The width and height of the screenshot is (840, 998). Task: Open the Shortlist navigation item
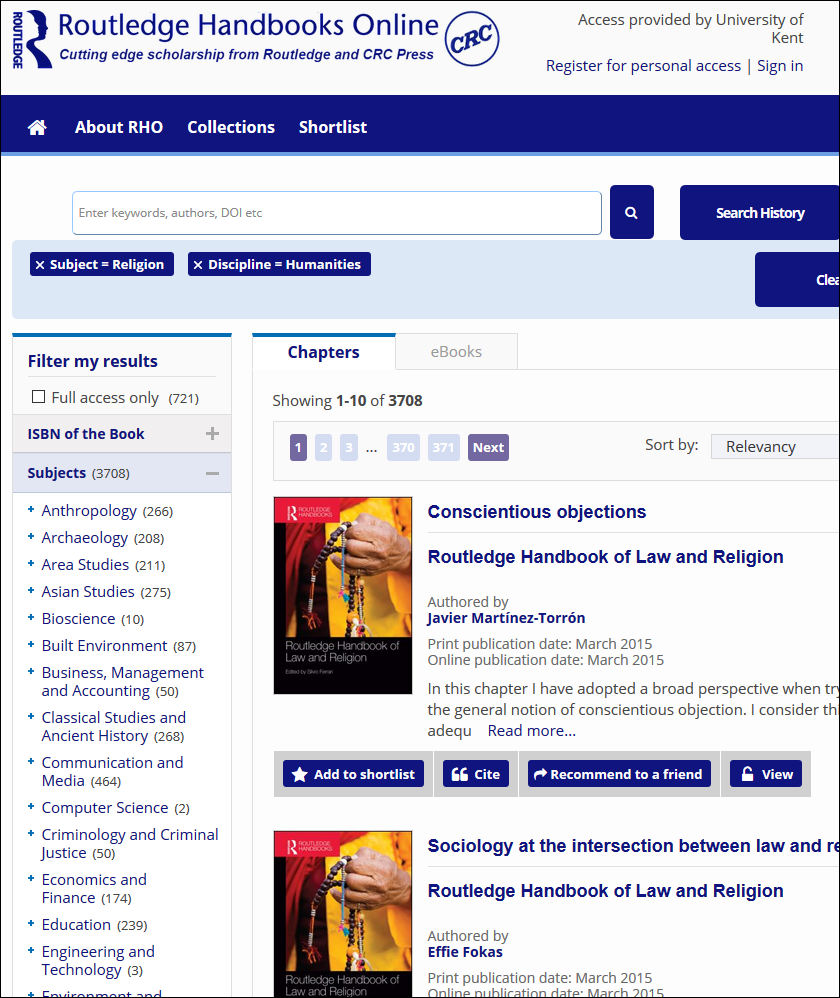(332, 127)
